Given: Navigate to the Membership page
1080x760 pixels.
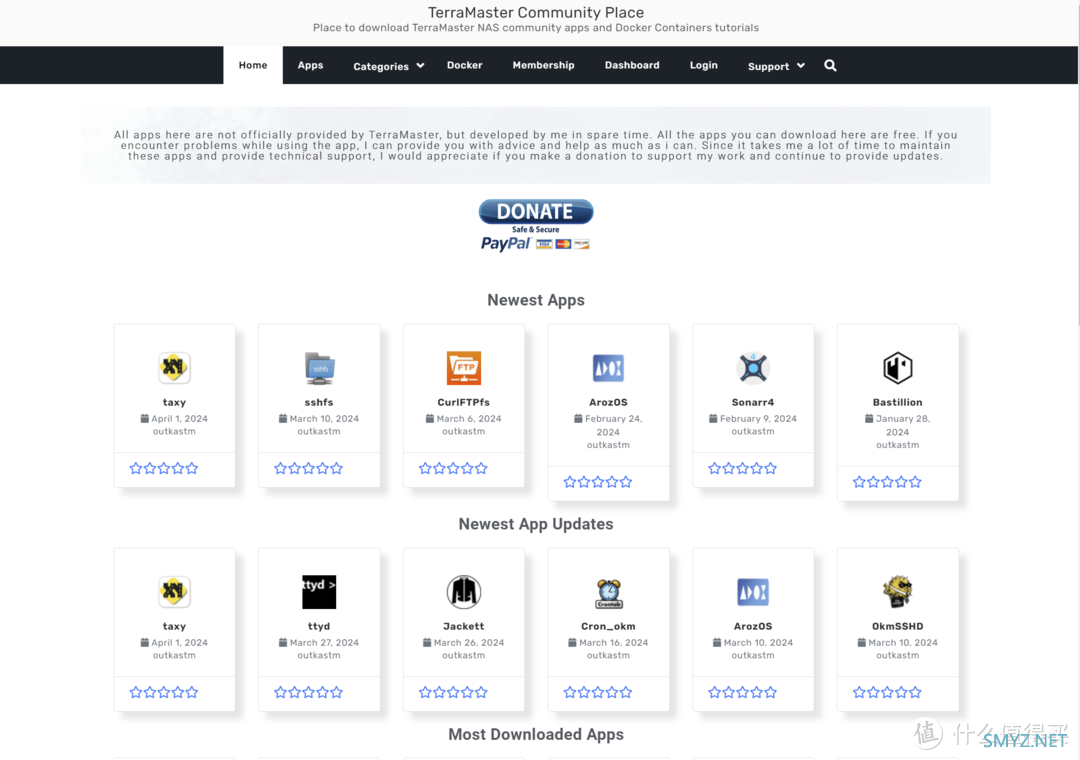Looking at the screenshot, I should tap(543, 65).
